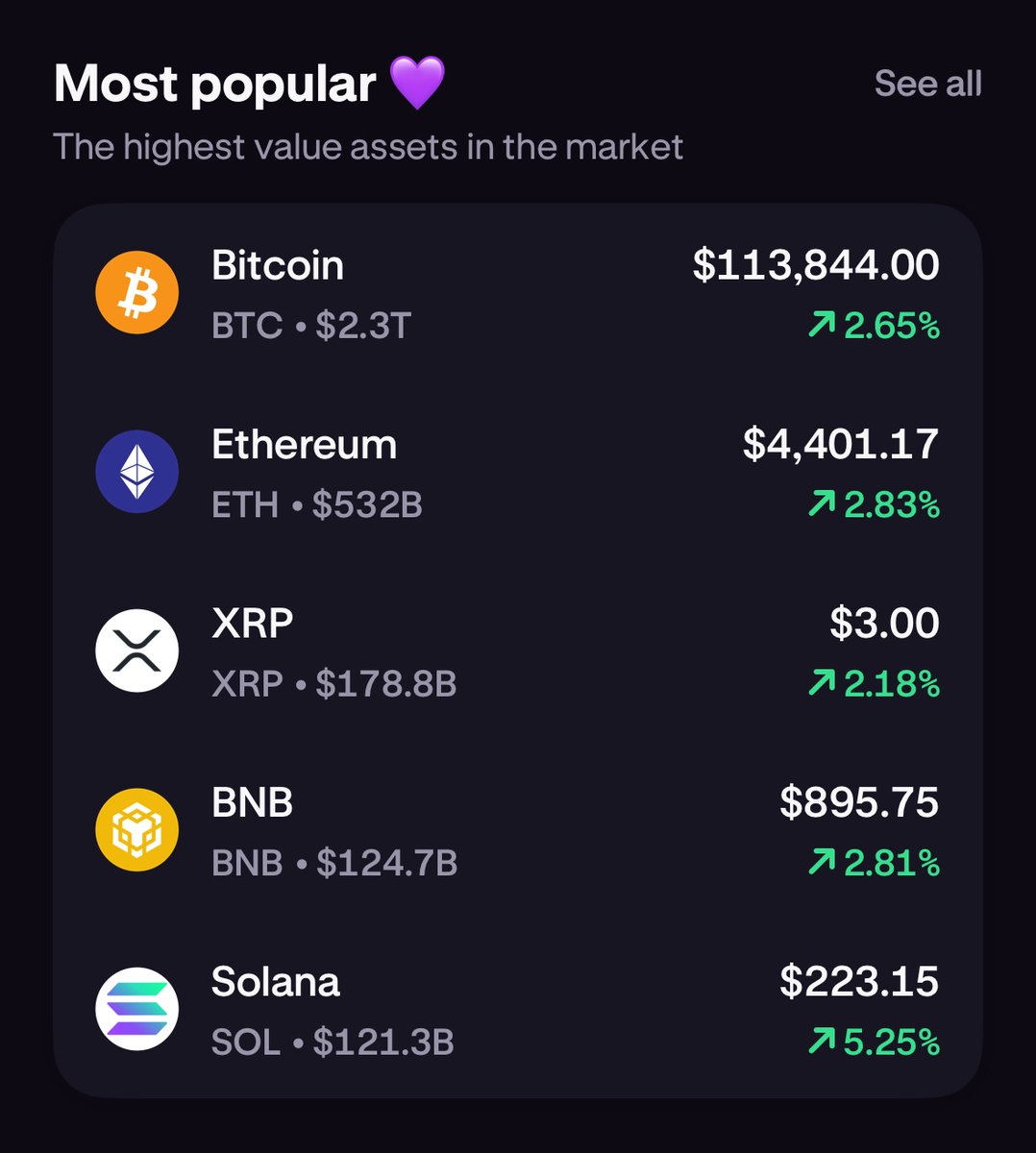Click the purple heart emoji
The width and height of the screenshot is (1036, 1153).
click(417, 84)
